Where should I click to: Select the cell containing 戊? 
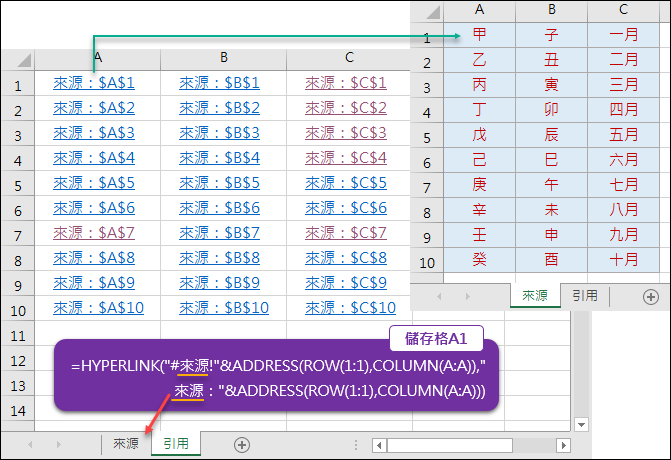point(479,135)
